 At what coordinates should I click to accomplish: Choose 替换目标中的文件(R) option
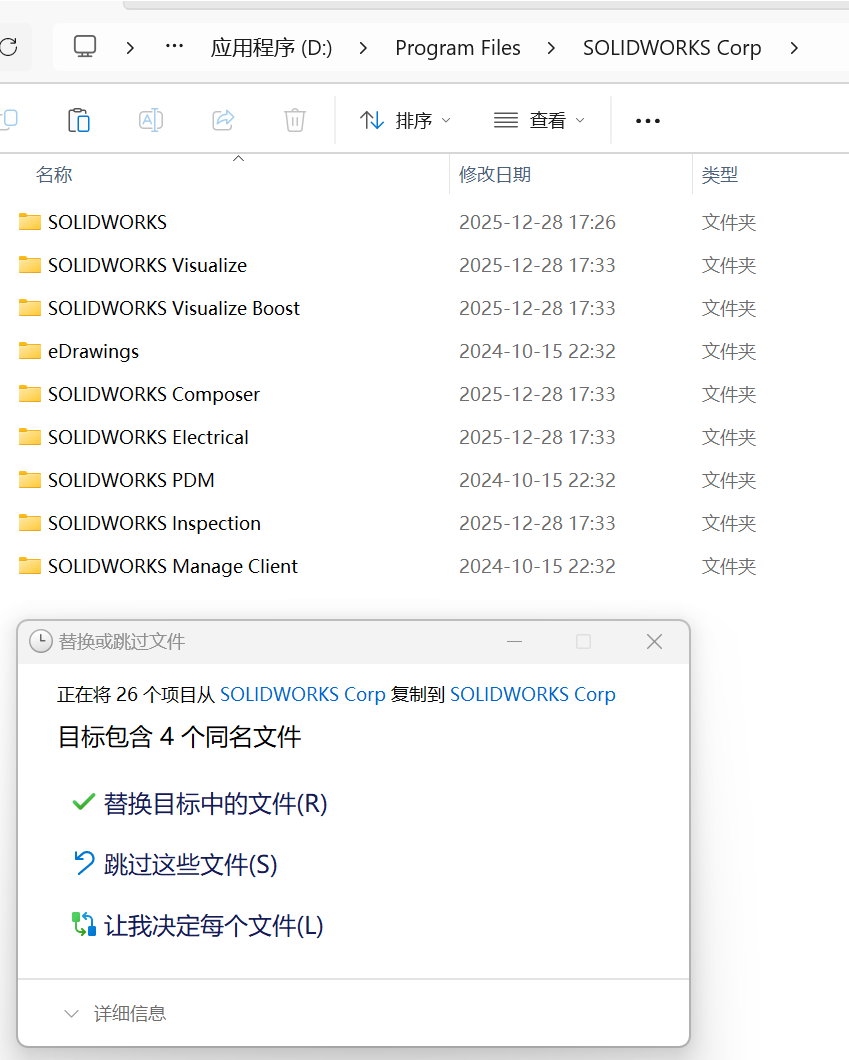(x=199, y=804)
